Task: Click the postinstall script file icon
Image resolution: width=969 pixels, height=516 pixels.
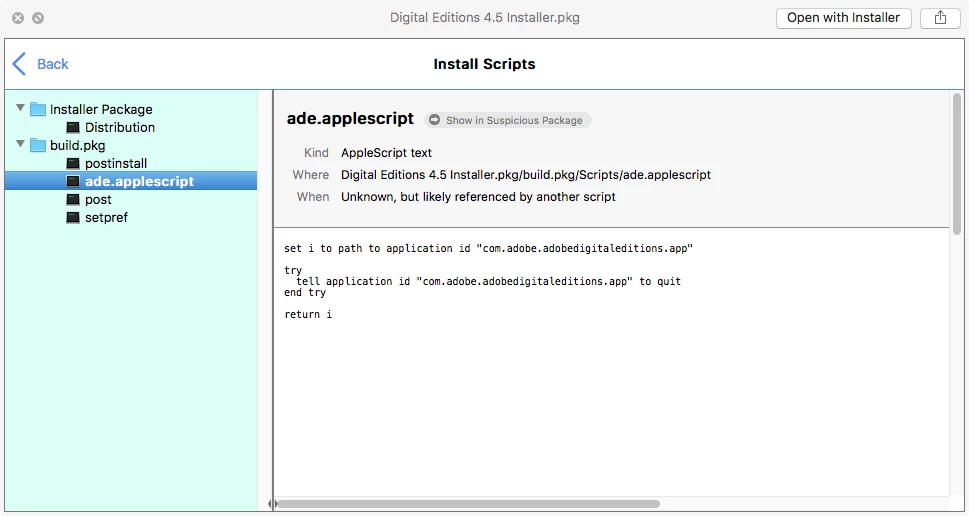Action: pyautogui.click(x=73, y=163)
